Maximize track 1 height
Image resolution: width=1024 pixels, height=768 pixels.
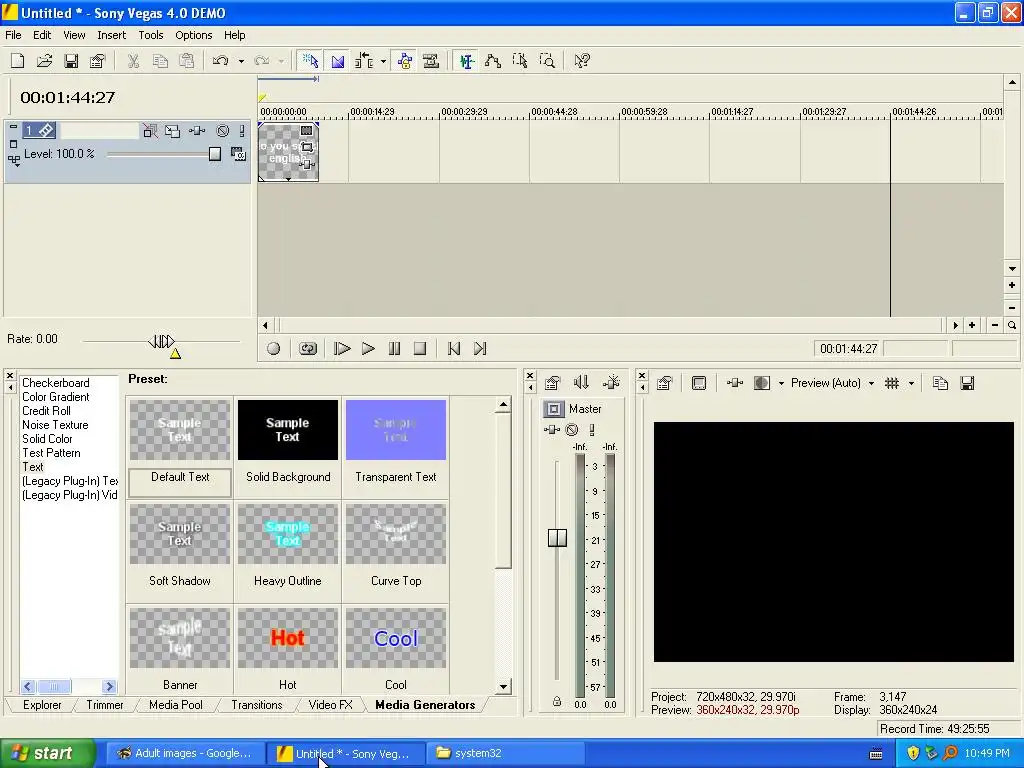click(13, 144)
